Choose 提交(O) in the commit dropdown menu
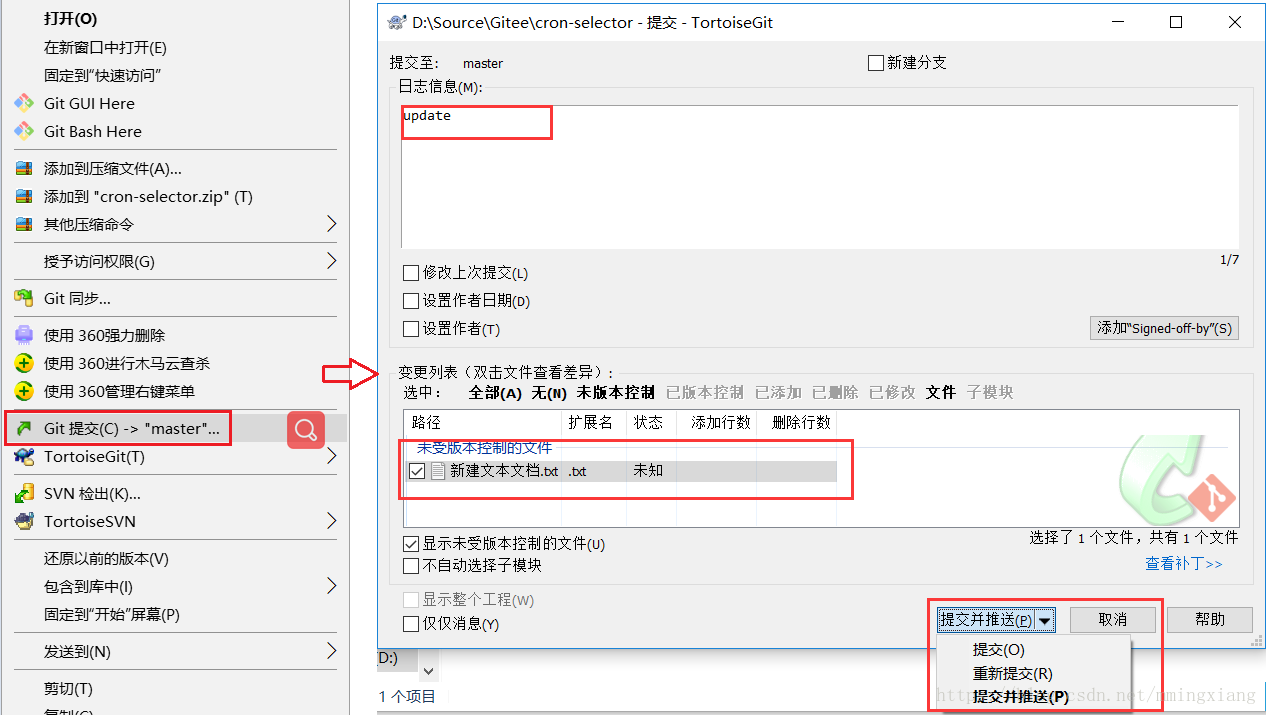This screenshot has width=1267, height=715. 999,650
